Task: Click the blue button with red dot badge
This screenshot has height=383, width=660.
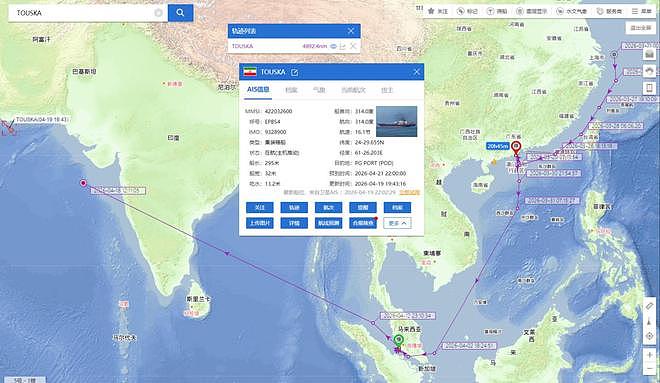Action: [x=363, y=223]
